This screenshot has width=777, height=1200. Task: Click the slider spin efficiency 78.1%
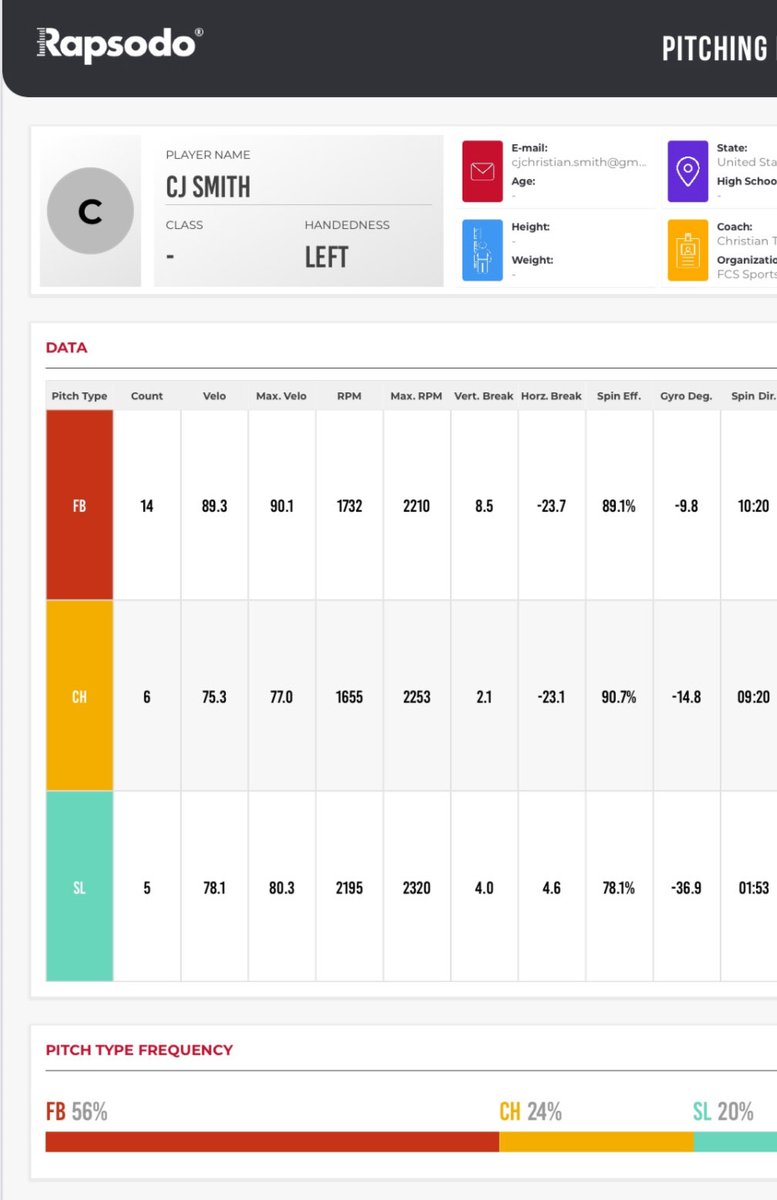coord(619,887)
